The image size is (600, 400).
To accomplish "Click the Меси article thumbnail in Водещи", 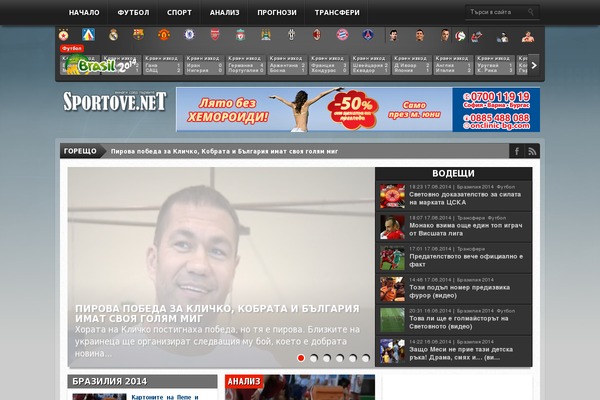I will pos(392,351).
